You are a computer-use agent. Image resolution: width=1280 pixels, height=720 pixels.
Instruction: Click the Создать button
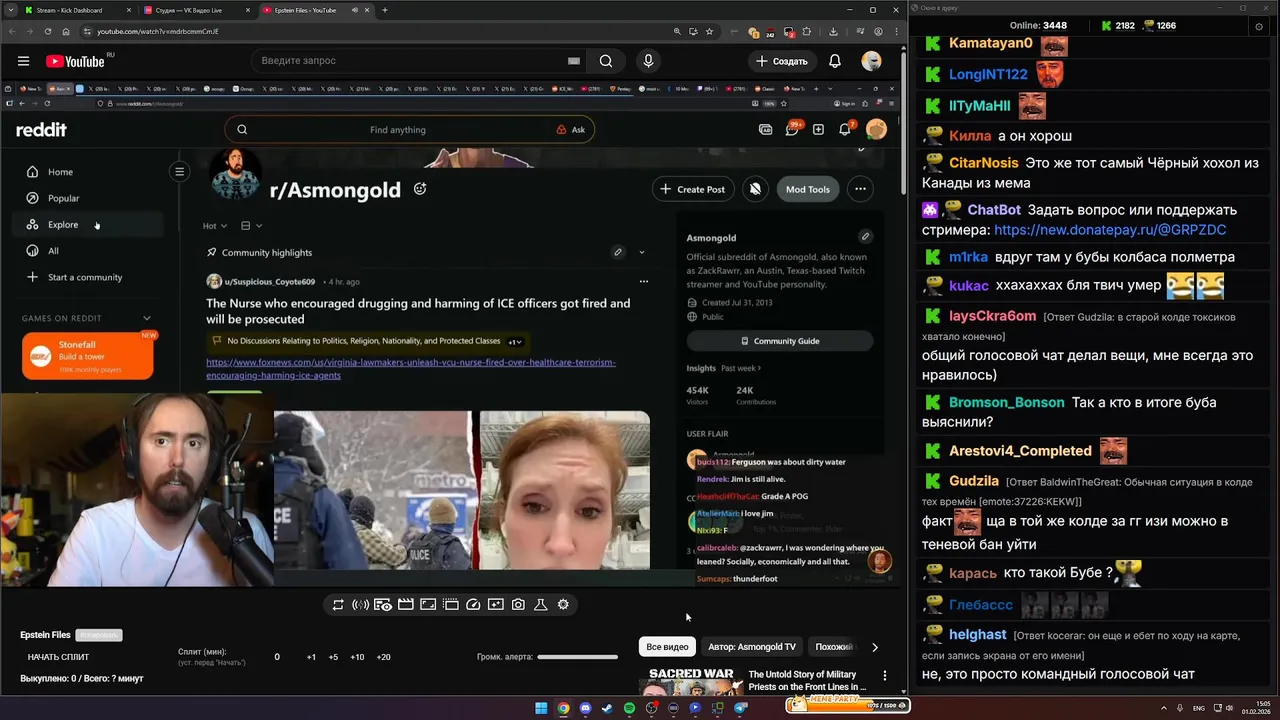(782, 61)
